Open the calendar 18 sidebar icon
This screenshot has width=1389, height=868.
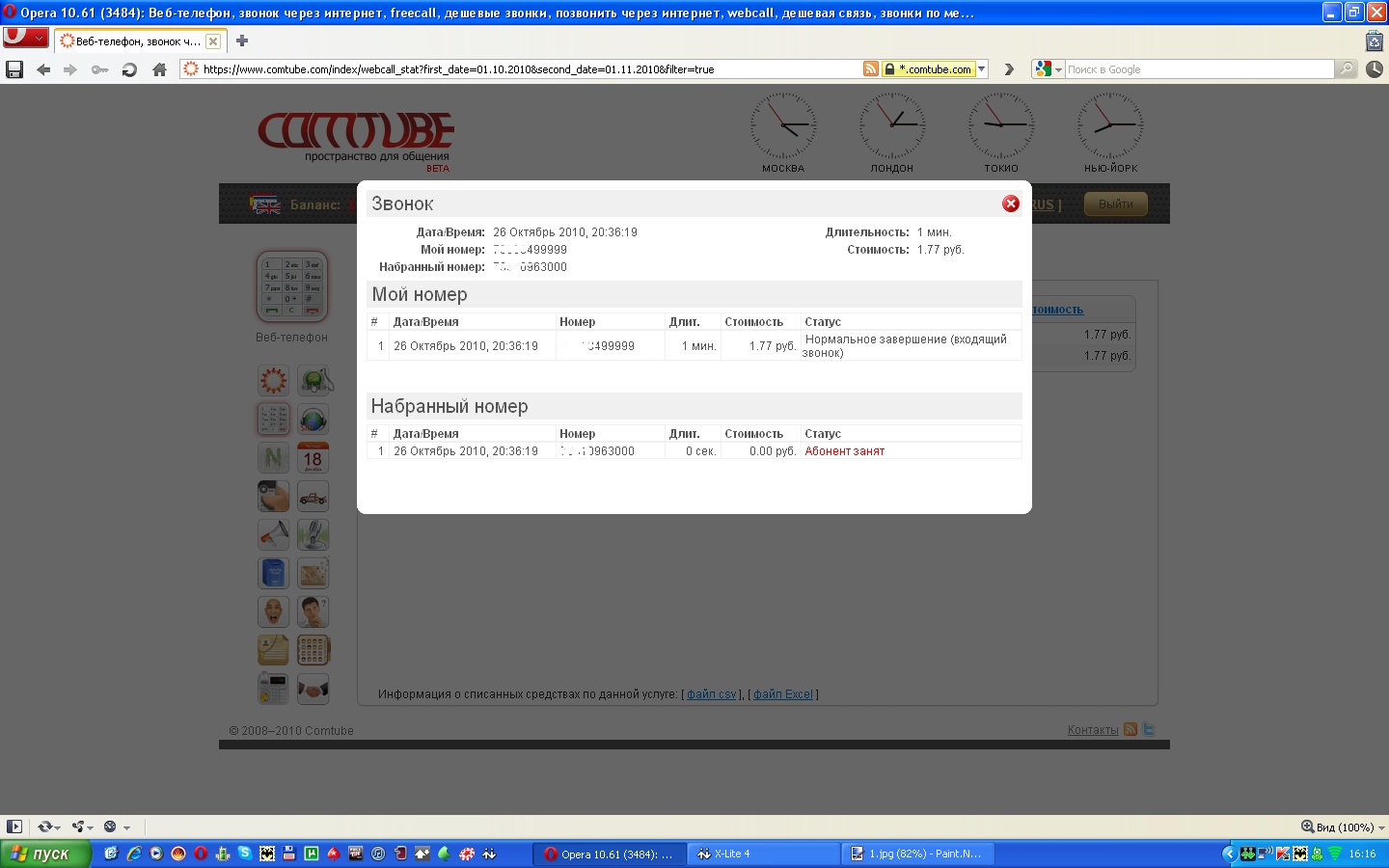(313, 457)
